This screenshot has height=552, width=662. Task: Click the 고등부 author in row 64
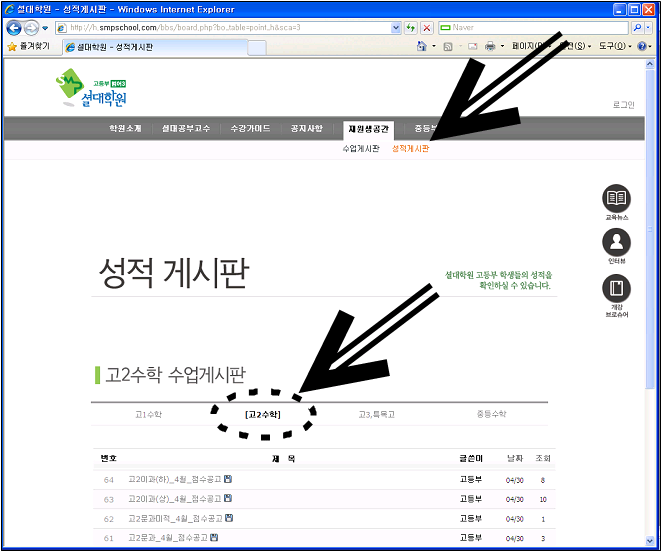471,479
